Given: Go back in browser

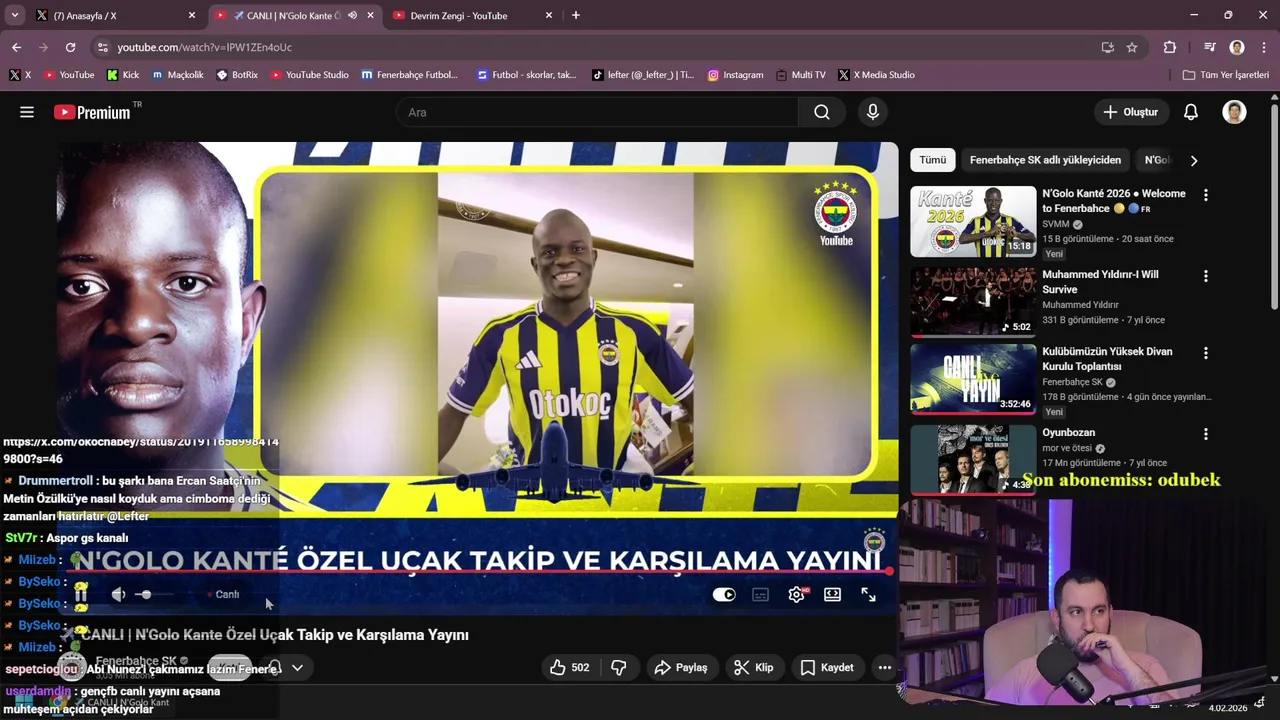Looking at the screenshot, I should (16, 47).
